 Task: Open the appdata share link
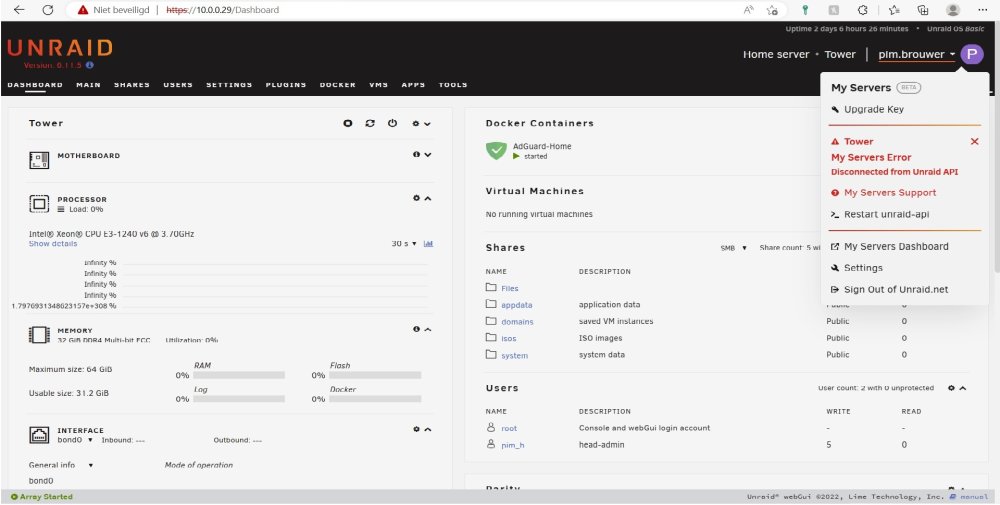(517, 305)
